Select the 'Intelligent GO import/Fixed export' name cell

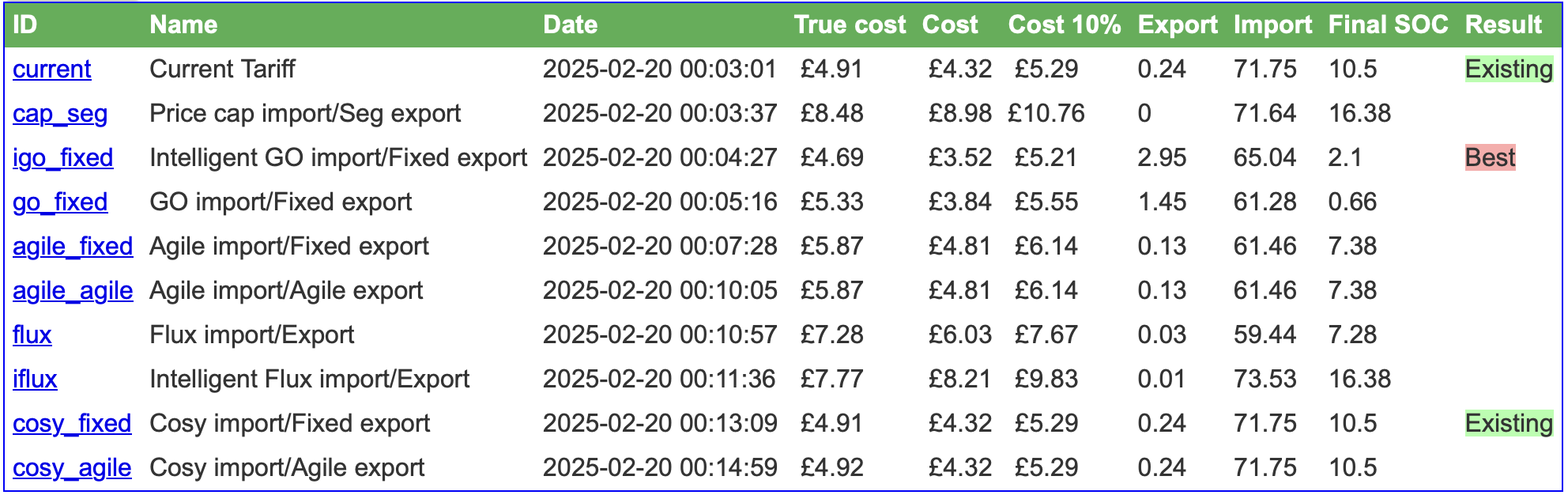[338, 158]
